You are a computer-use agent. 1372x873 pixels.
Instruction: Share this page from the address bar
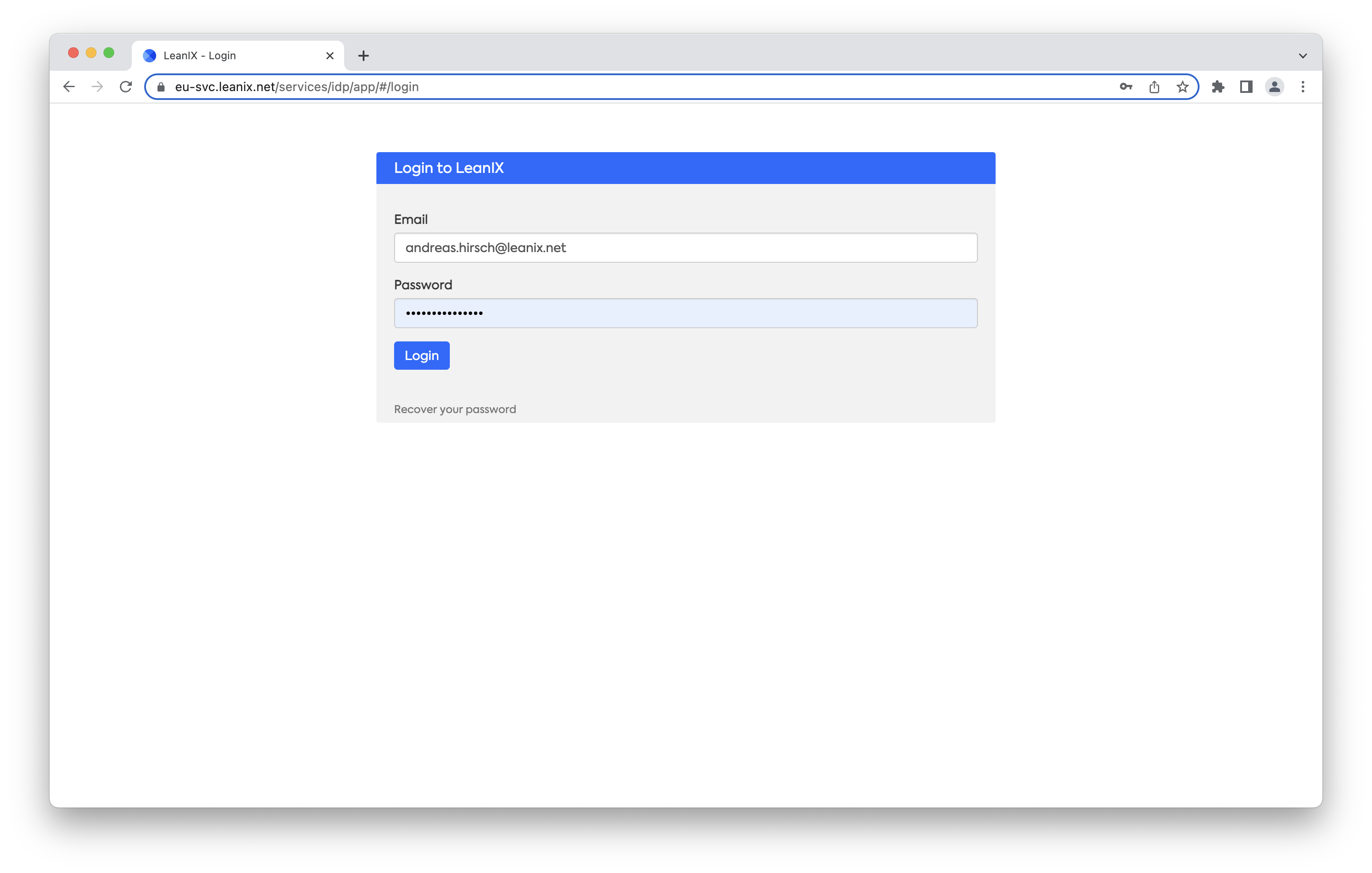[1154, 87]
